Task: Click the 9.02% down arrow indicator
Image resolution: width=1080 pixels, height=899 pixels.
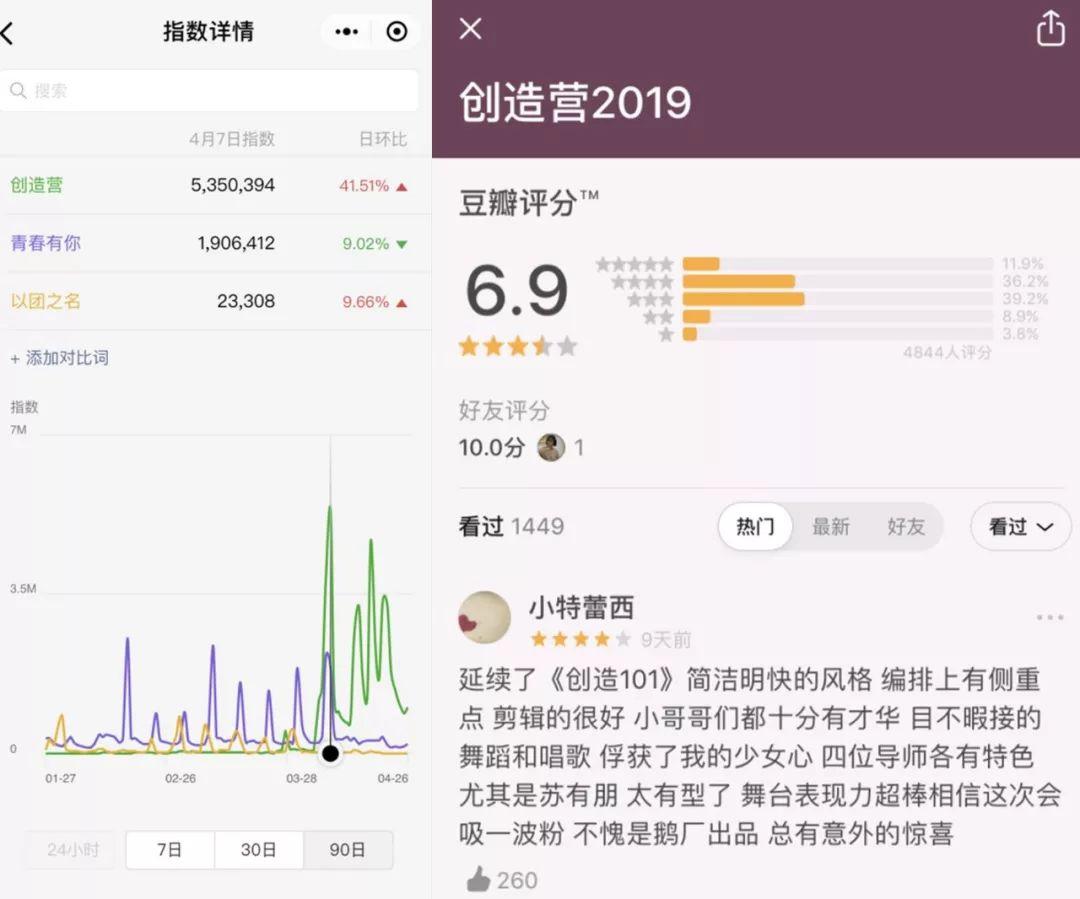Action: (402, 244)
